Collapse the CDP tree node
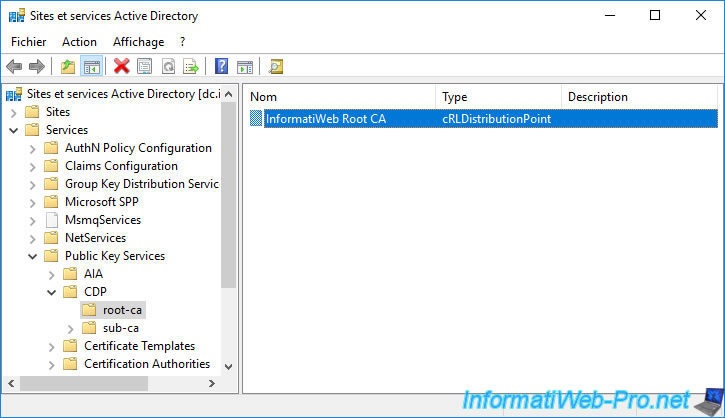Screen dimensions: 725x418 [51, 292]
